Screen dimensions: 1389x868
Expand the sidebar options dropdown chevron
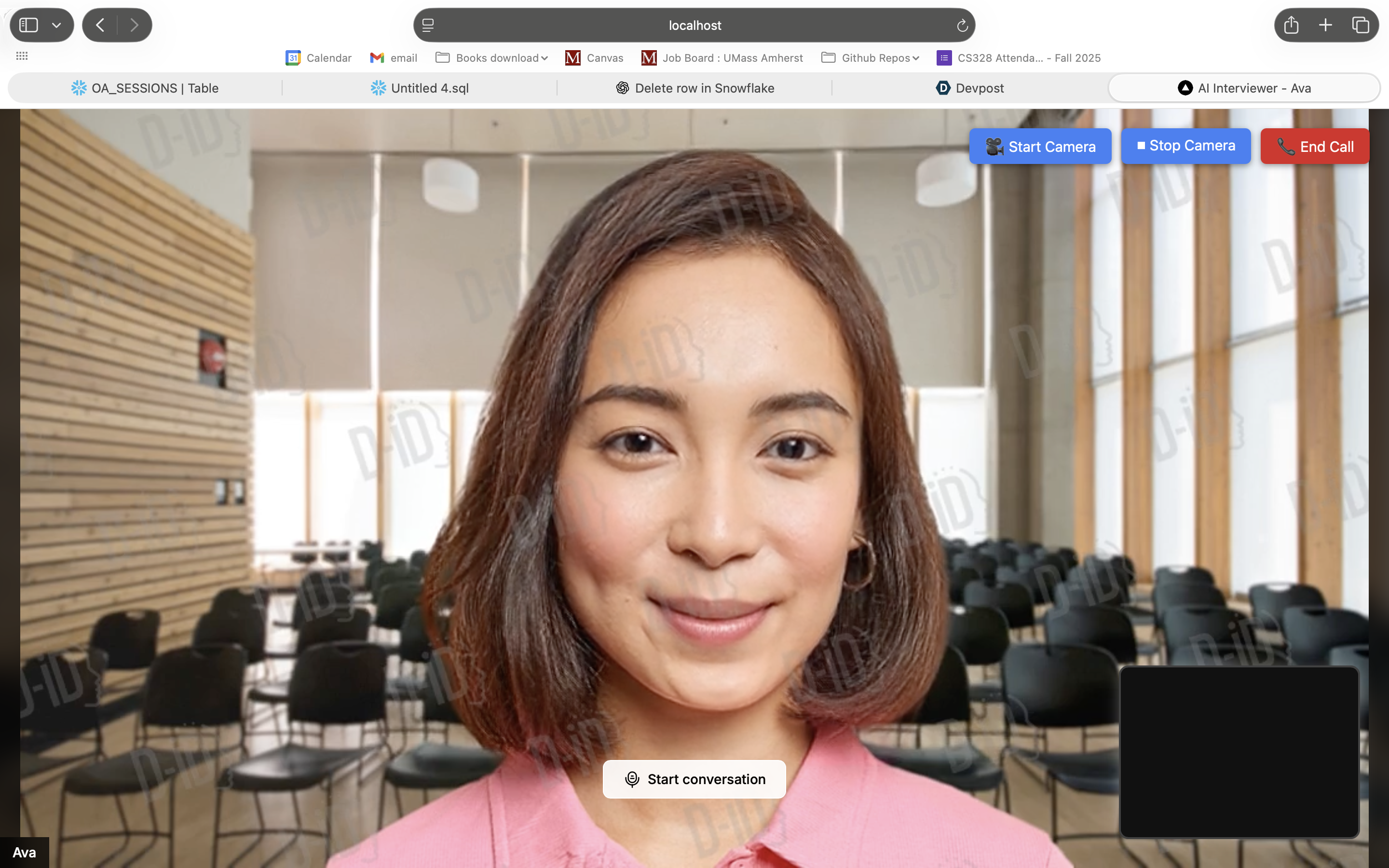pyautogui.click(x=56, y=25)
